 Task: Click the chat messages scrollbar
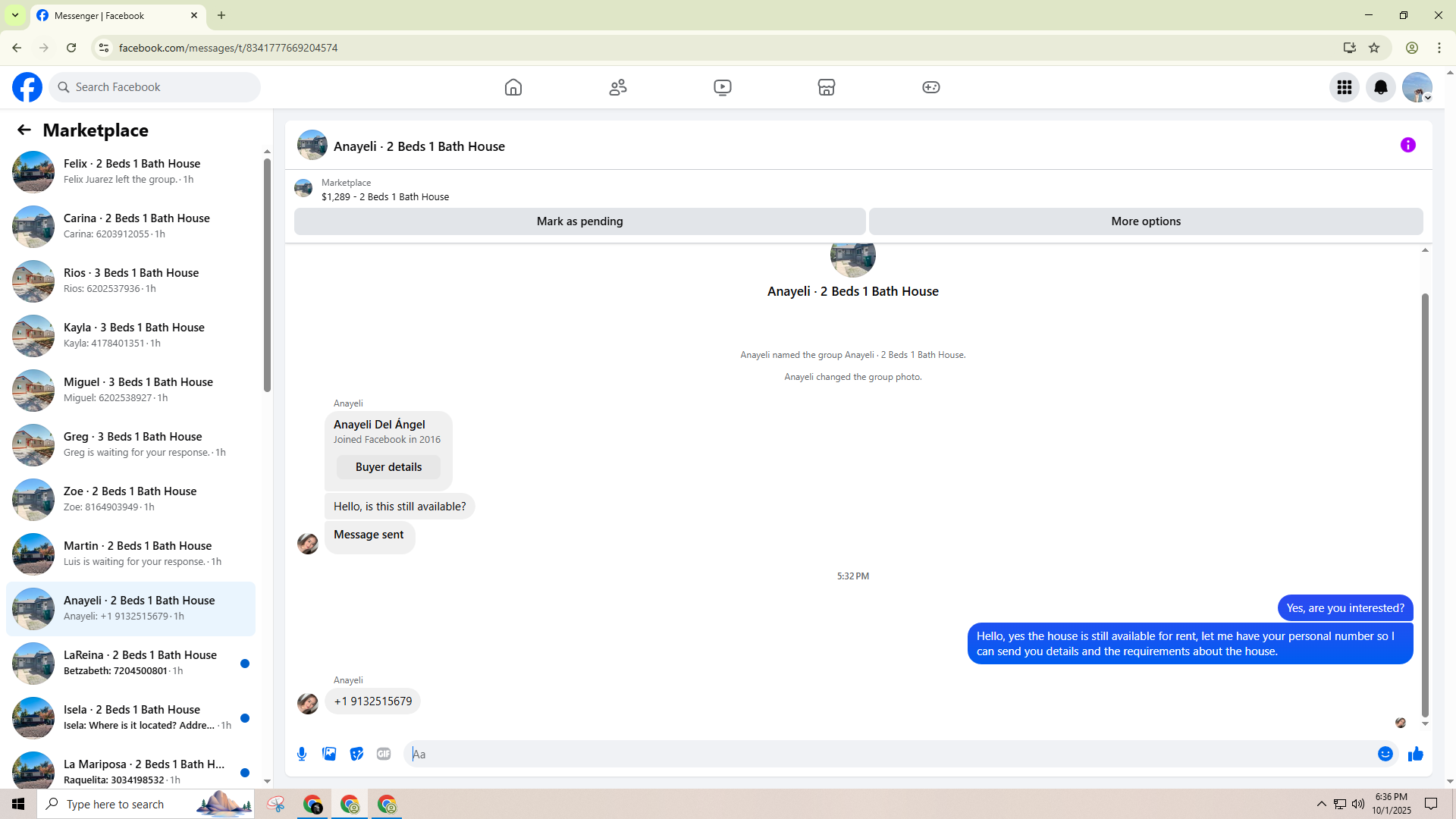point(1425,505)
